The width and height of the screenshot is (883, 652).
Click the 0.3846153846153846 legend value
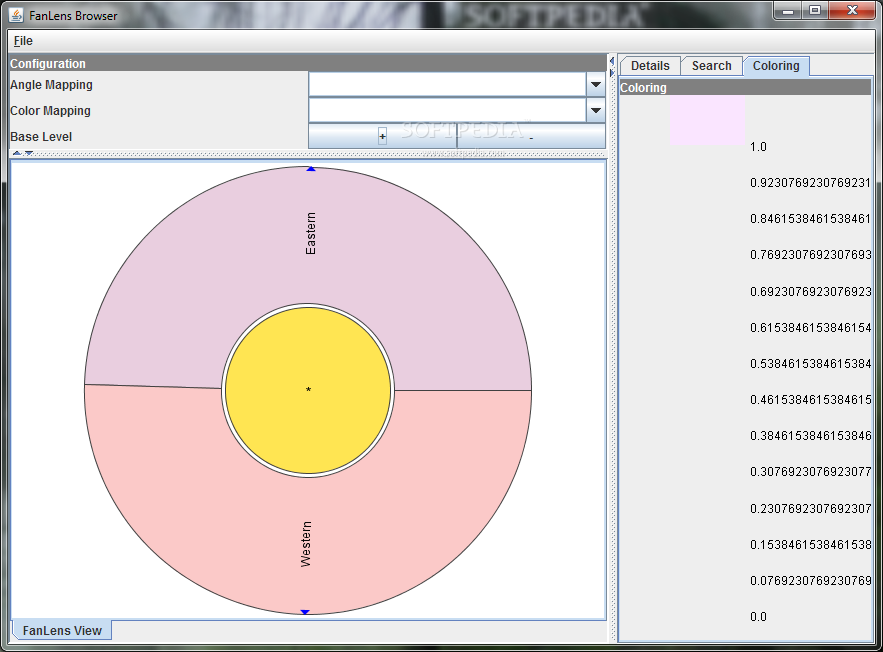(810, 436)
